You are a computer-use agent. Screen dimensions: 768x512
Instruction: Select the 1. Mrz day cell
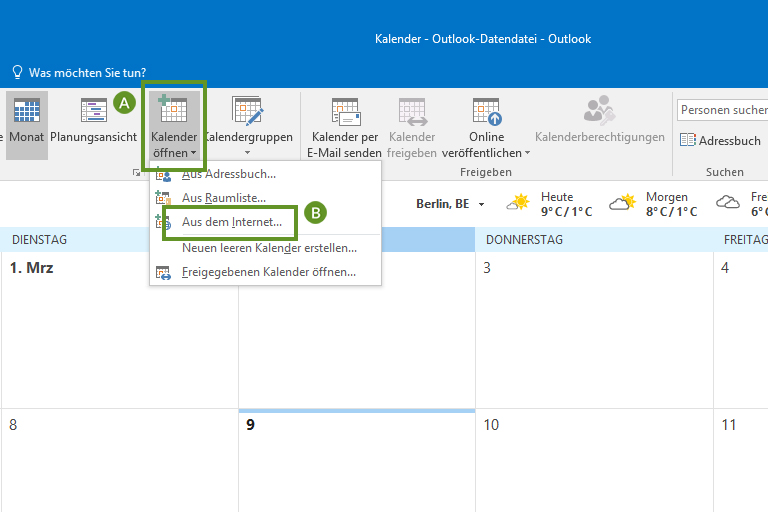click(120, 330)
